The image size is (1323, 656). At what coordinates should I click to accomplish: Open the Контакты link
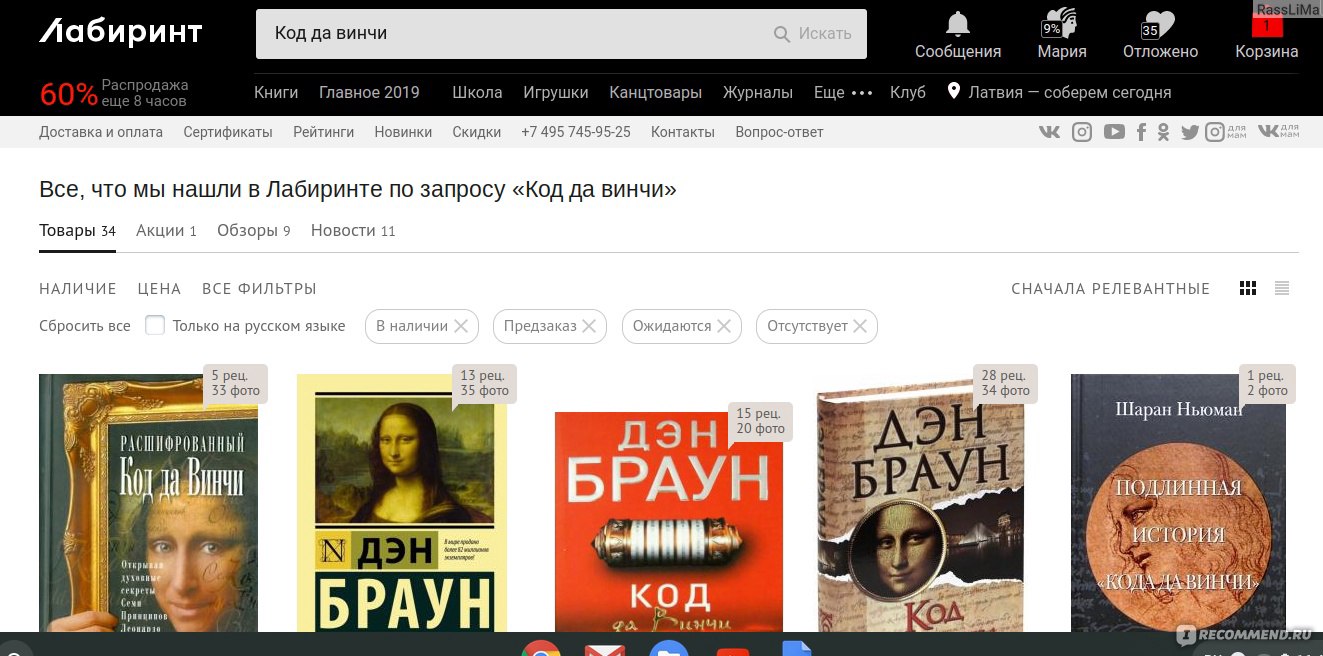[x=683, y=132]
